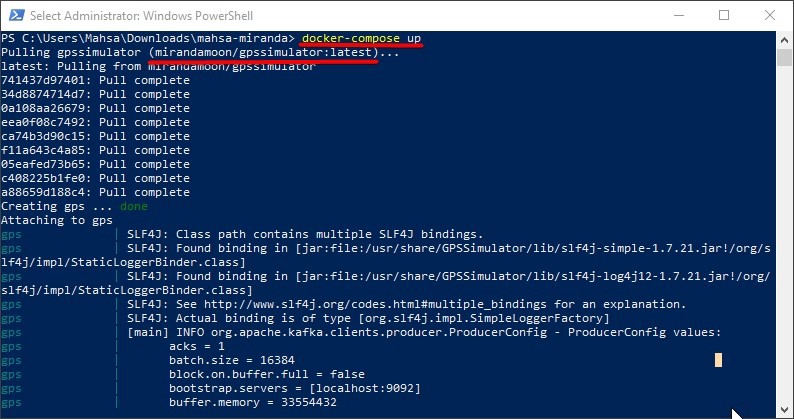Click the empty scrollbar track below the thumb

click(x=784, y=233)
